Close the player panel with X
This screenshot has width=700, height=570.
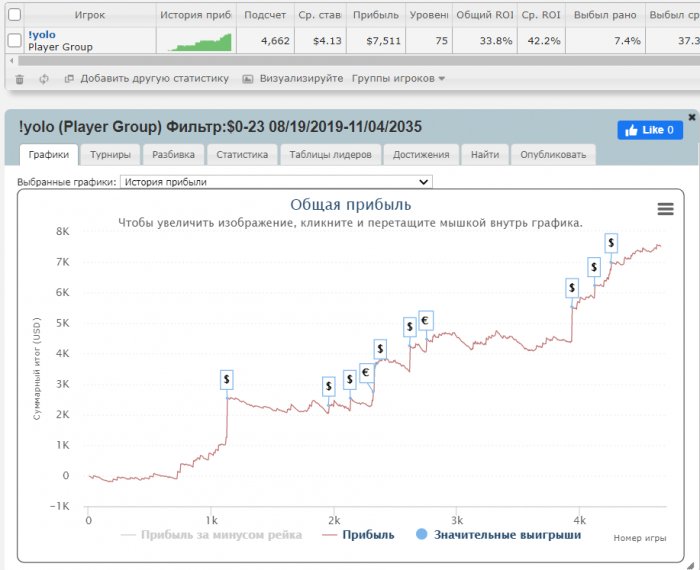(692, 117)
